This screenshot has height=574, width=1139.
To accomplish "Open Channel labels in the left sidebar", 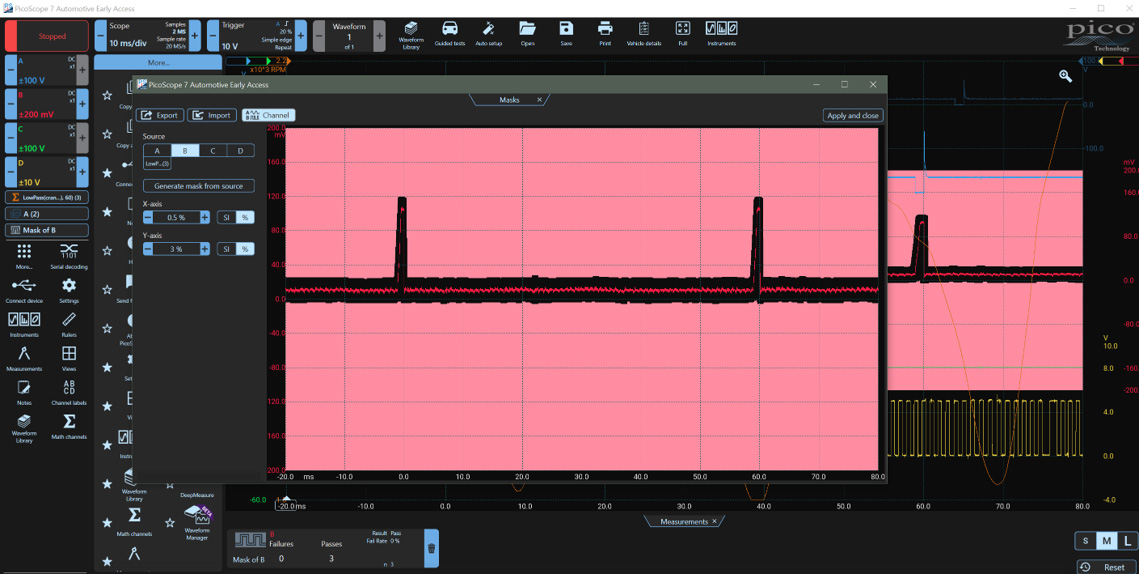I will click(69, 391).
